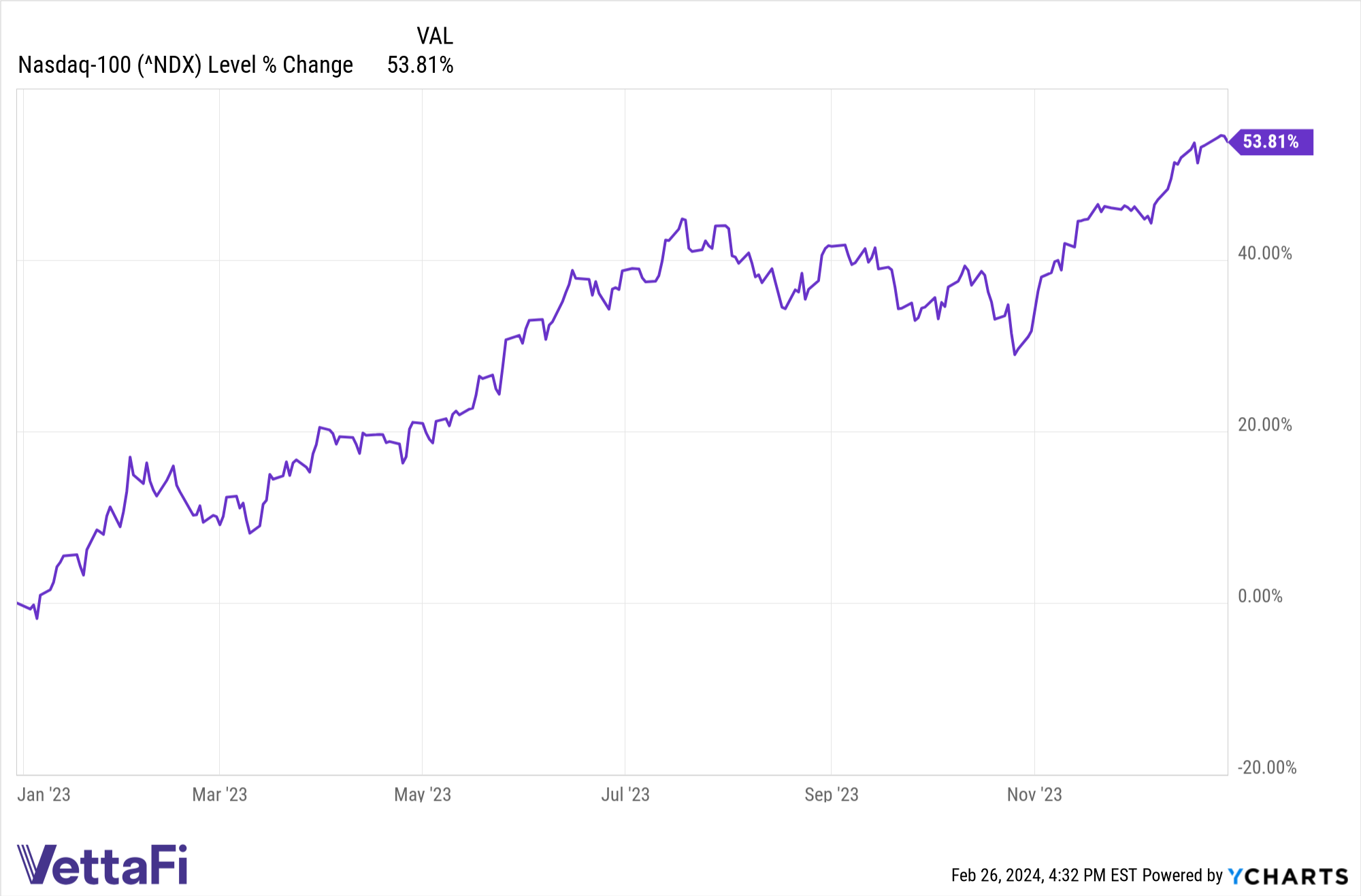The width and height of the screenshot is (1361, 896).
Task: Select the 0.00% y-axis label
Action: (1260, 596)
